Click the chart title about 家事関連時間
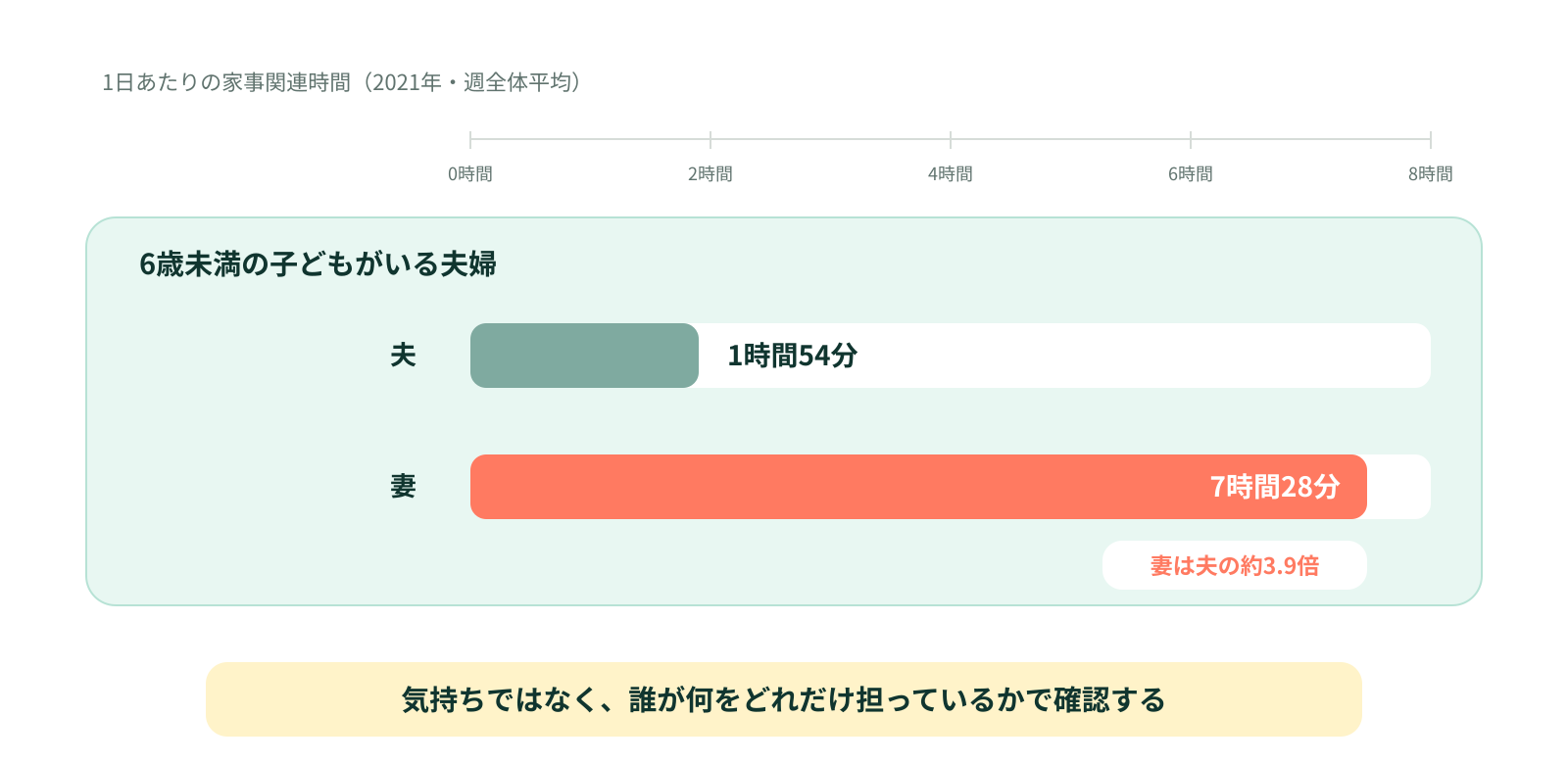The width and height of the screenshot is (1568, 764). [x=341, y=82]
